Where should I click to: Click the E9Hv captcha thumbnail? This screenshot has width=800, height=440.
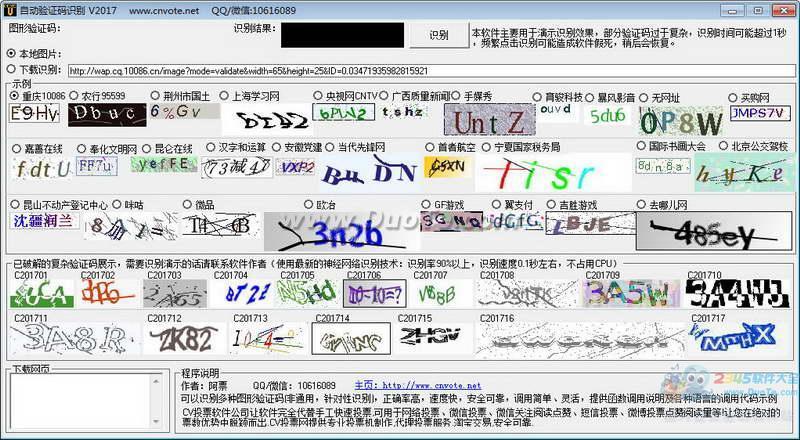(x=34, y=113)
